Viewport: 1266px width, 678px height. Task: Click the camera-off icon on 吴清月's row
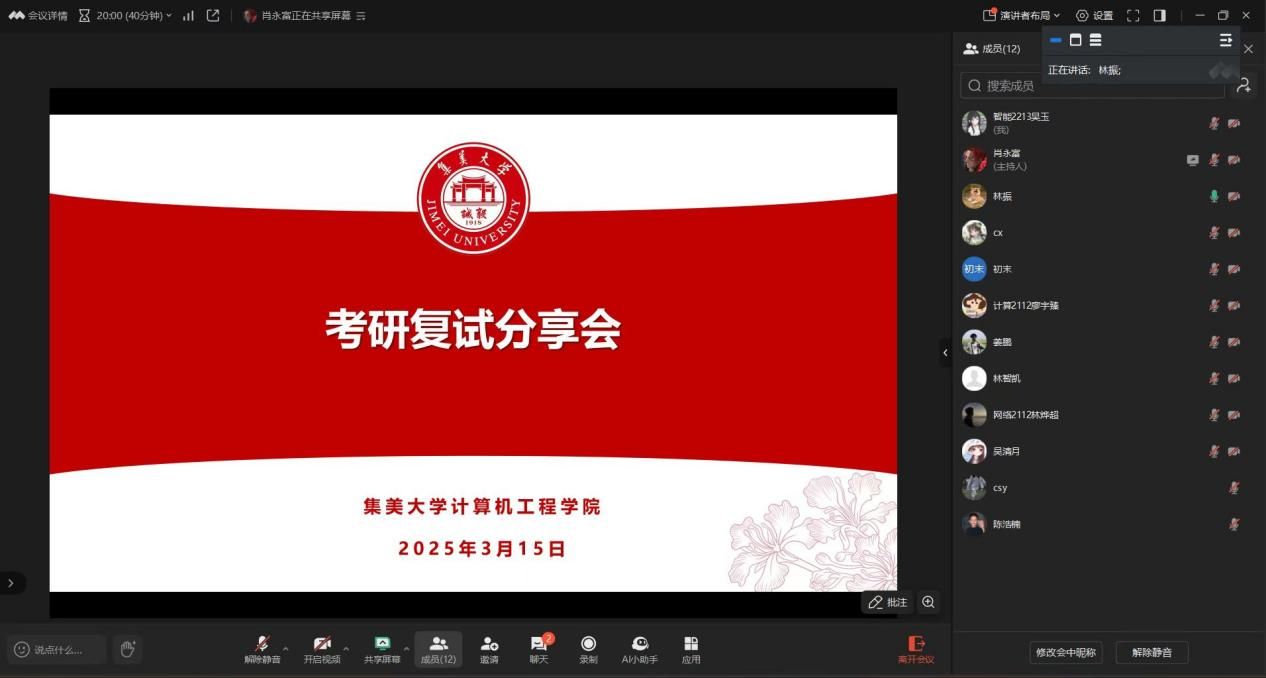pos(1234,451)
